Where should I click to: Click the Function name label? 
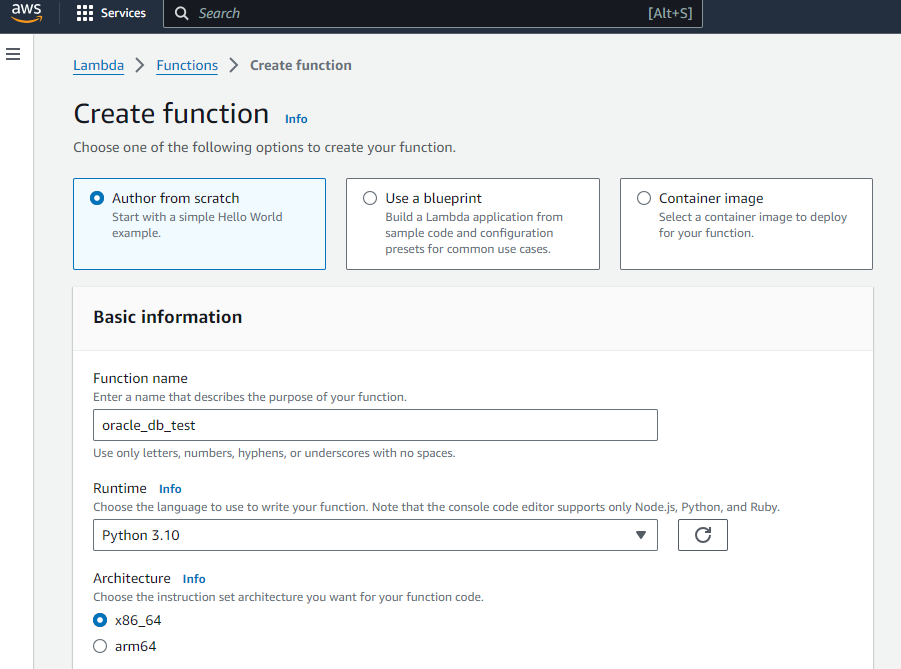click(x=140, y=379)
